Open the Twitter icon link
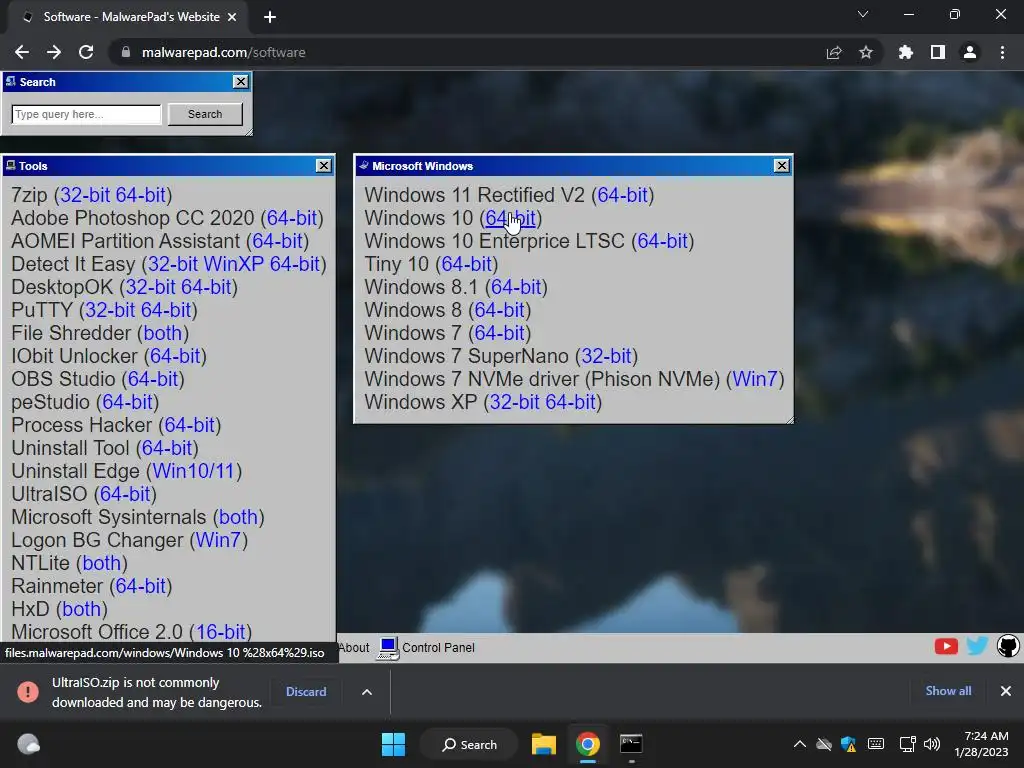Viewport: 1024px width, 768px height. pyautogui.click(x=977, y=647)
